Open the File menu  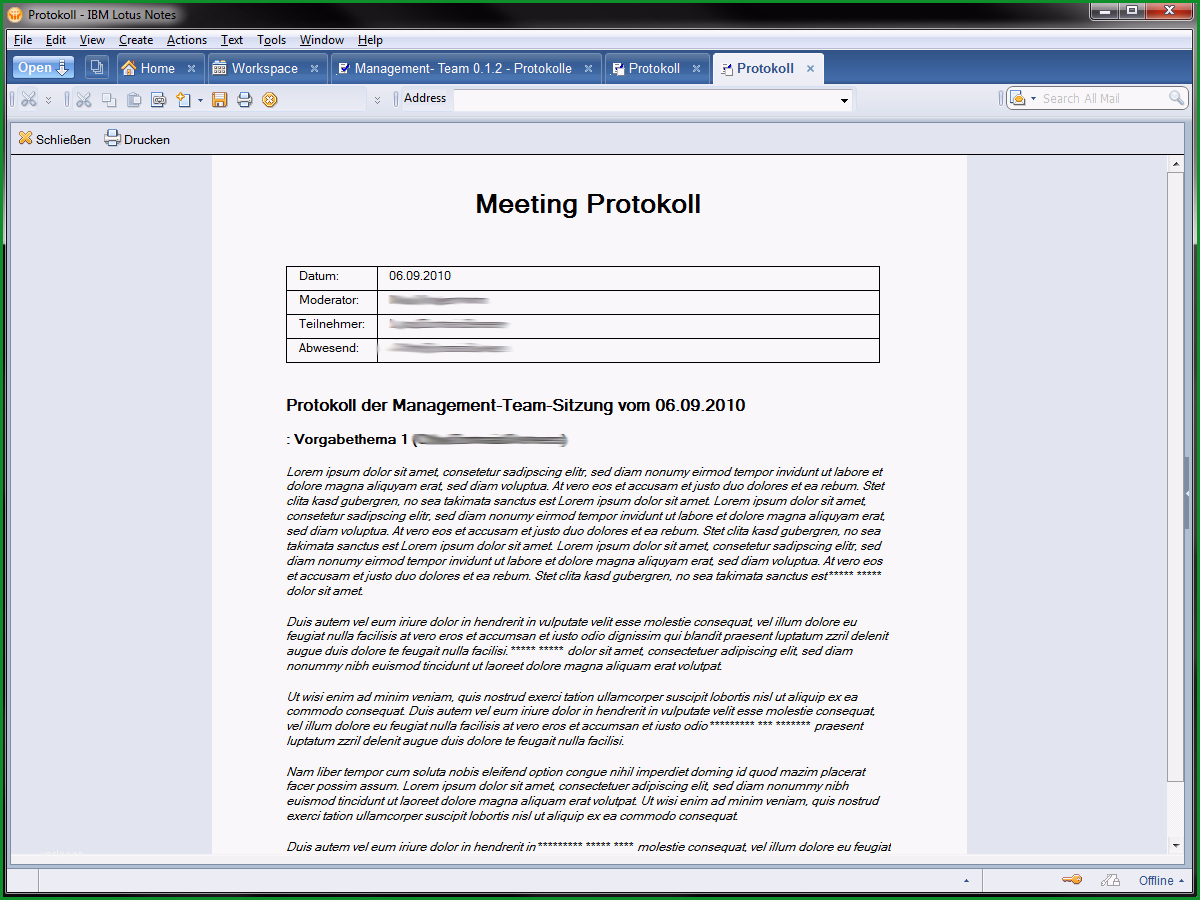point(23,40)
